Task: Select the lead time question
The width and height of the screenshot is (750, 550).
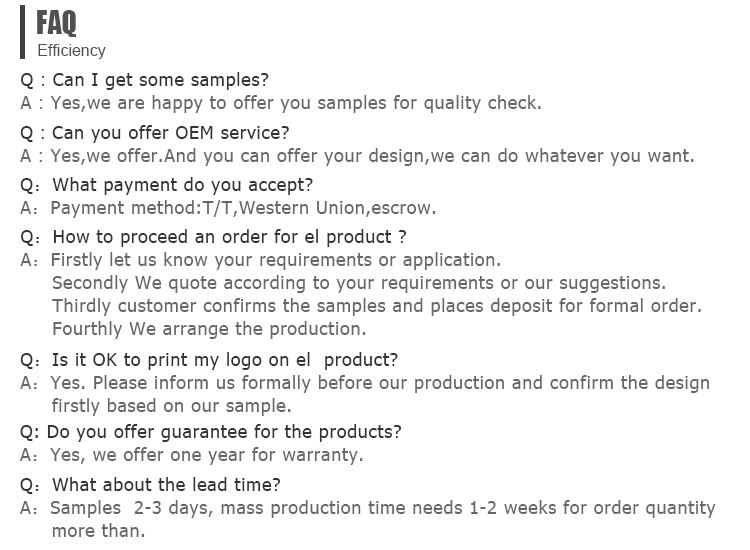Action: click(x=150, y=484)
